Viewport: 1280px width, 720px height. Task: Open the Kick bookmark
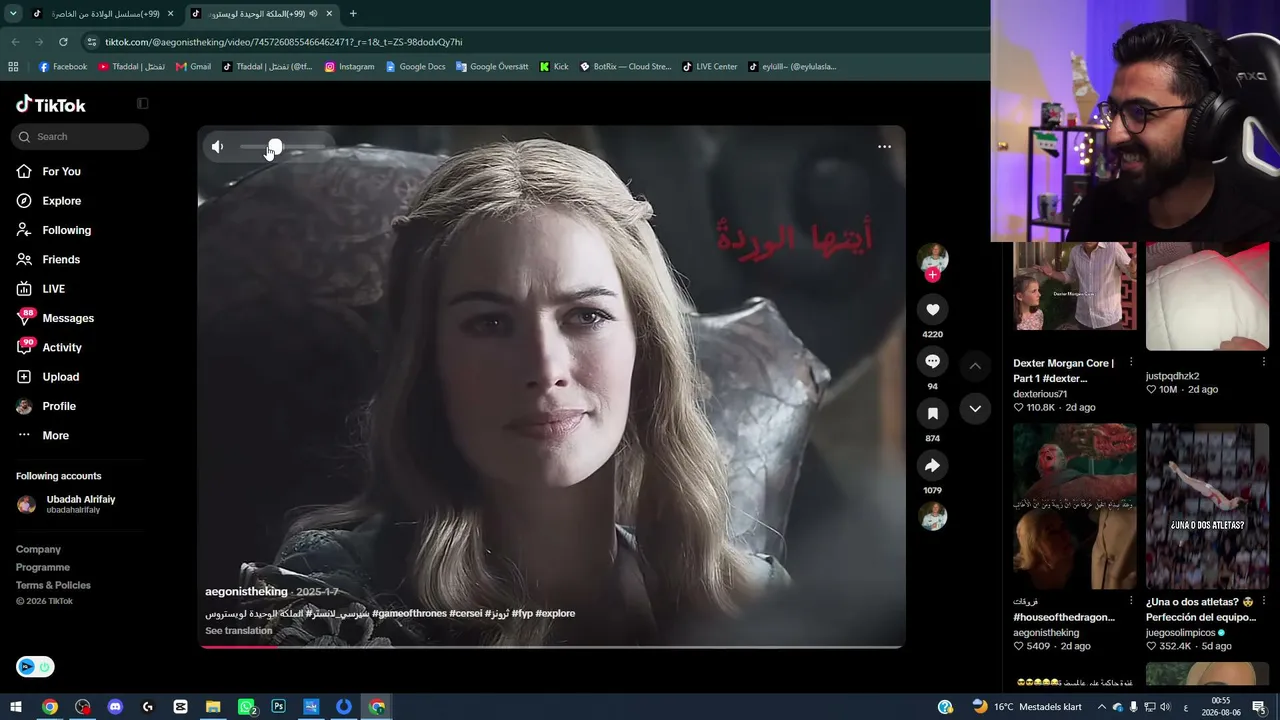(x=553, y=67)
